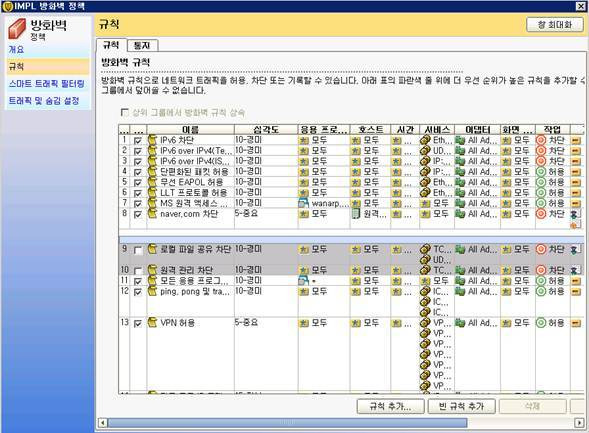589x433 pixels.
Task: Open 트래픽 및 숨김 설정 in the sidebar
Action: point(44,101)
